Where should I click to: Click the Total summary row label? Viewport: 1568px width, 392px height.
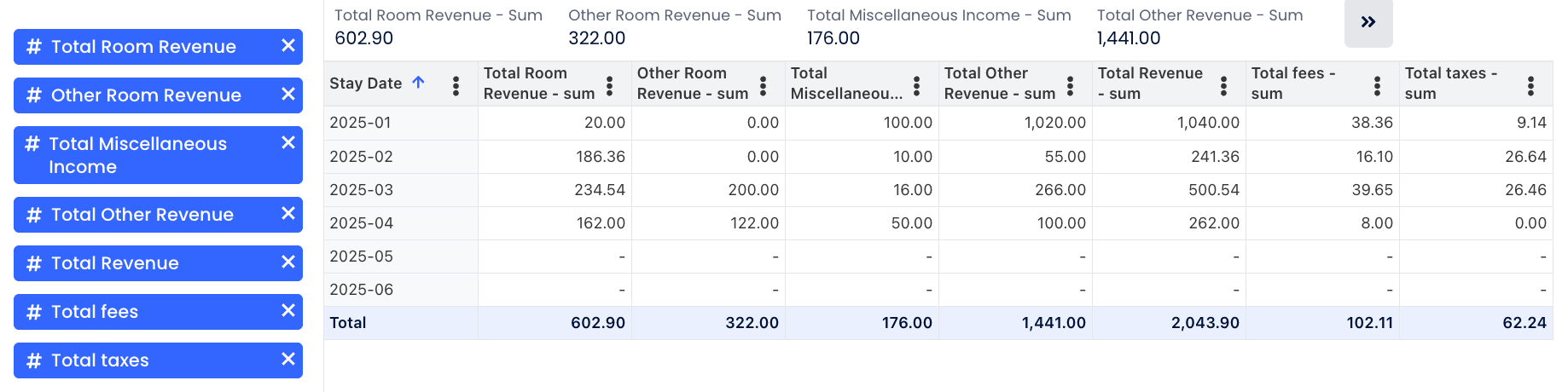pos(348,323)
